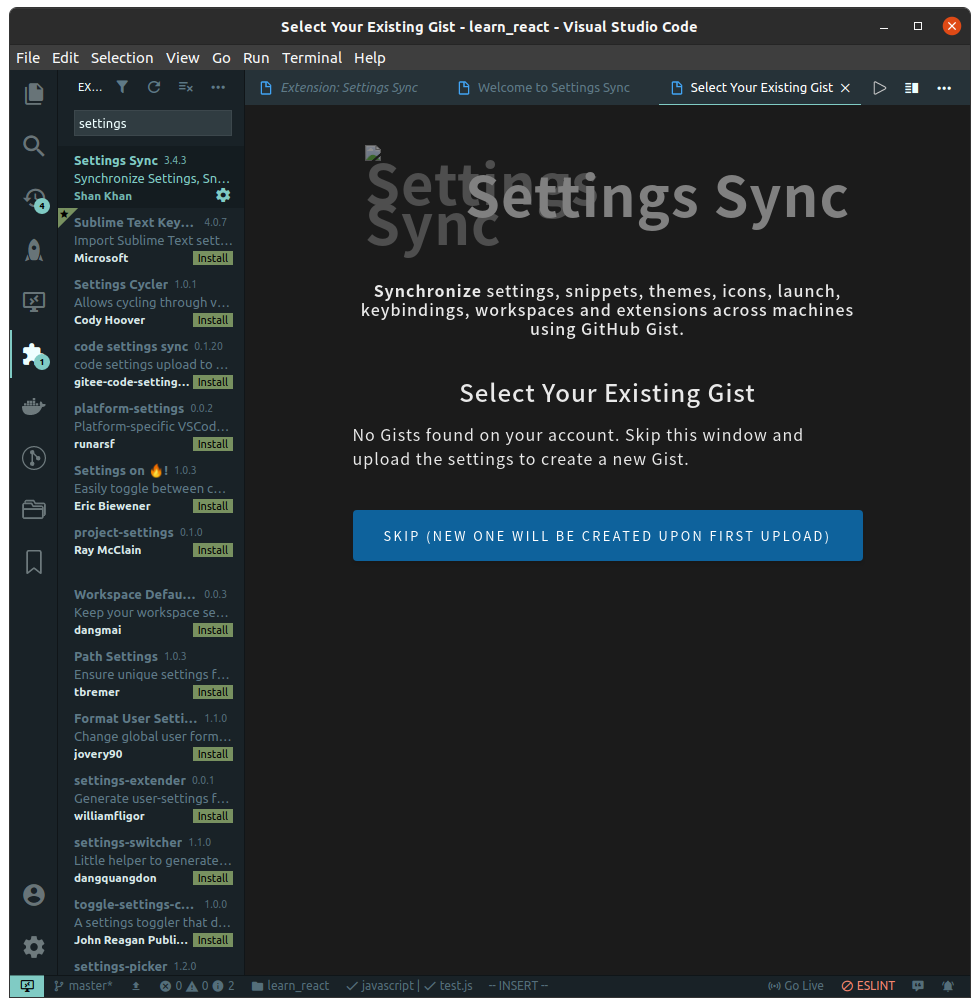
Task: Open extensions panel more actions menu
Action: 218,87
